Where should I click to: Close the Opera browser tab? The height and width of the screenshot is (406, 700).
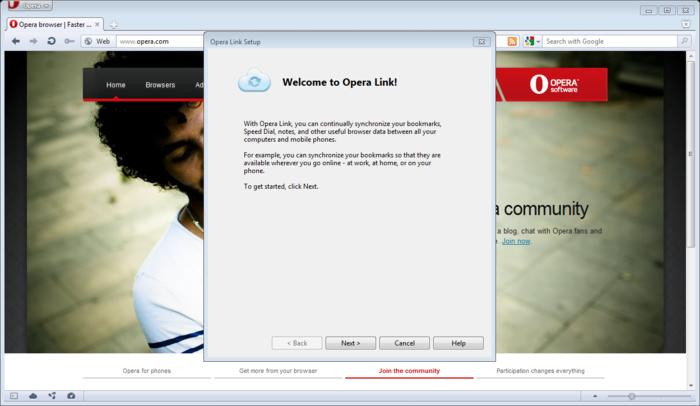97,24
